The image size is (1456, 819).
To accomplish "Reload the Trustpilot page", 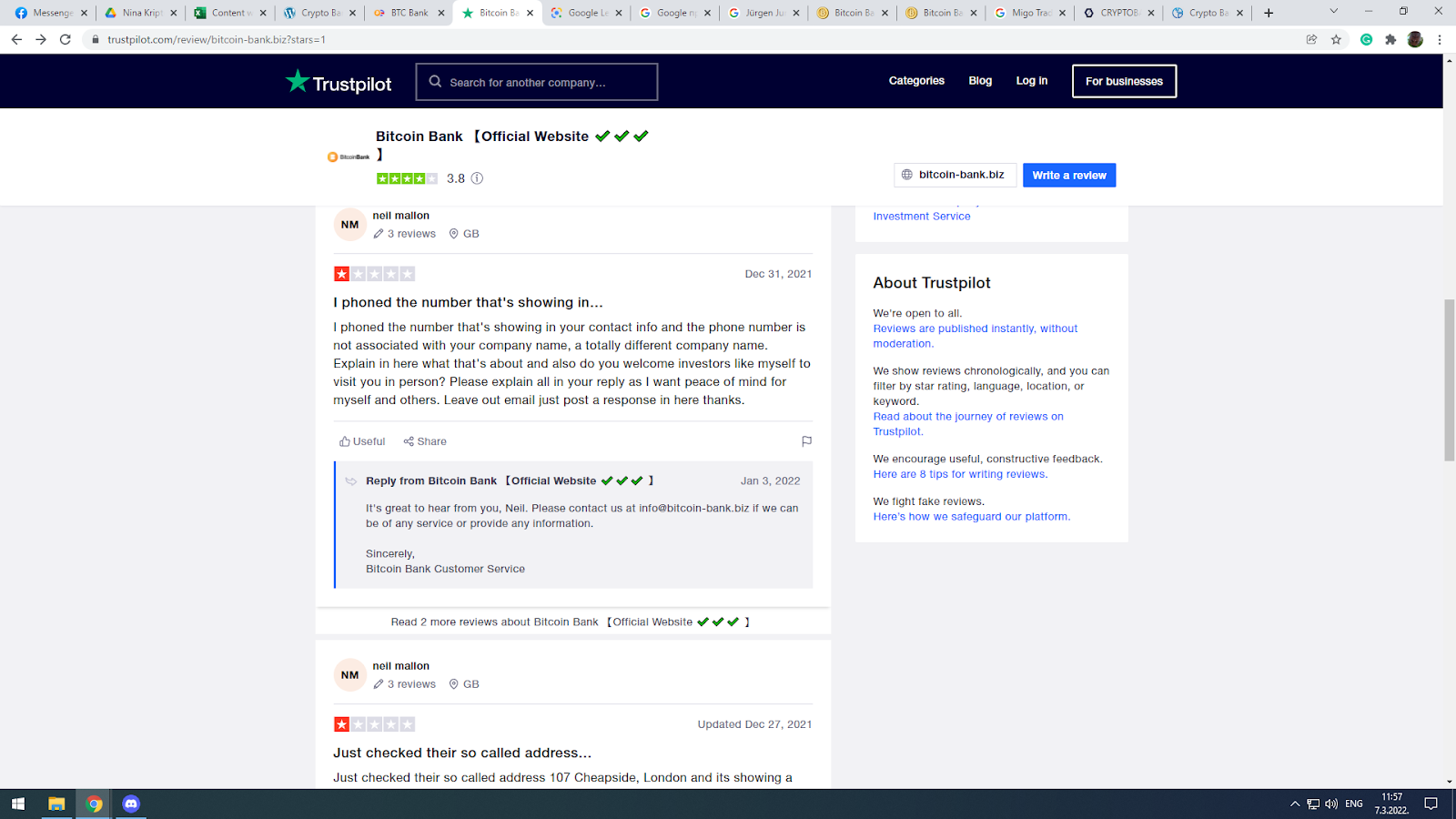I will coord(66,39).
